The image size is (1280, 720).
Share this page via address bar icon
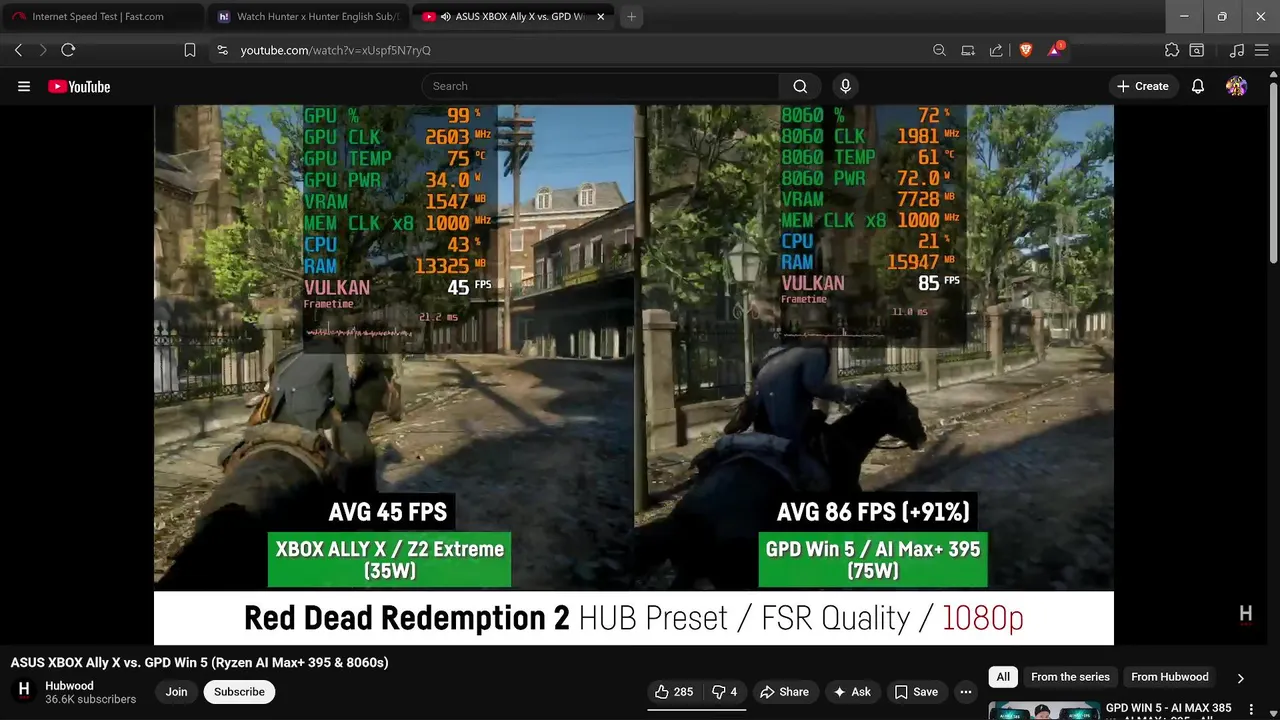996,50
